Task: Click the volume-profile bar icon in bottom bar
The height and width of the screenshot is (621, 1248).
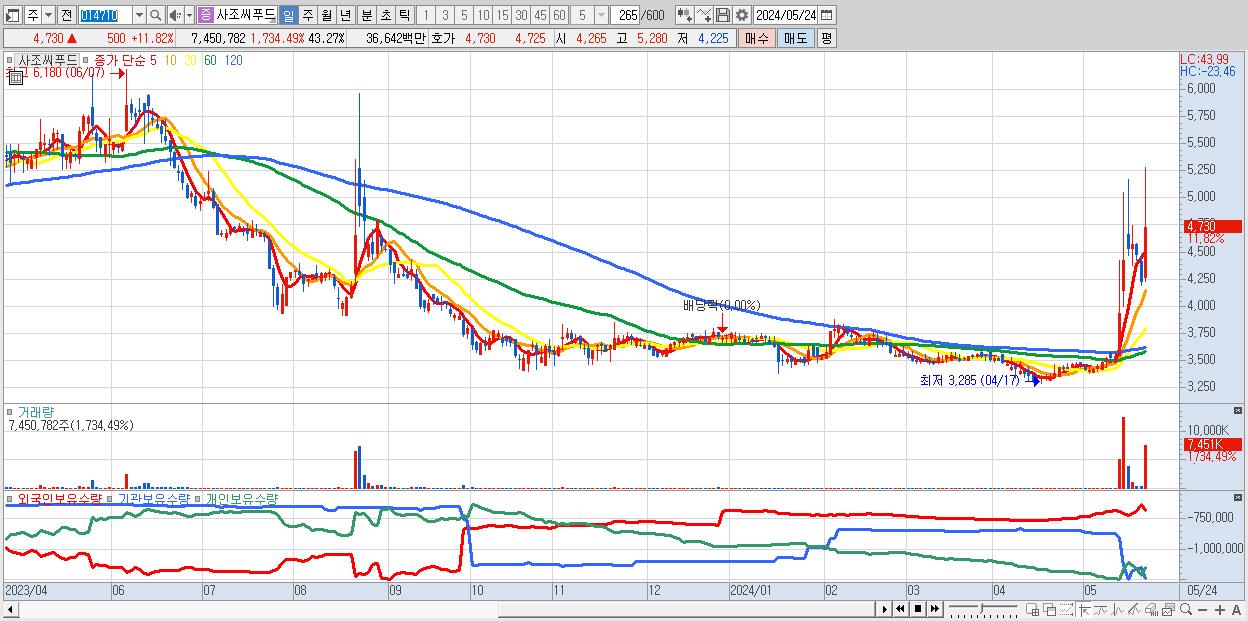Action: pos(1151,609)
